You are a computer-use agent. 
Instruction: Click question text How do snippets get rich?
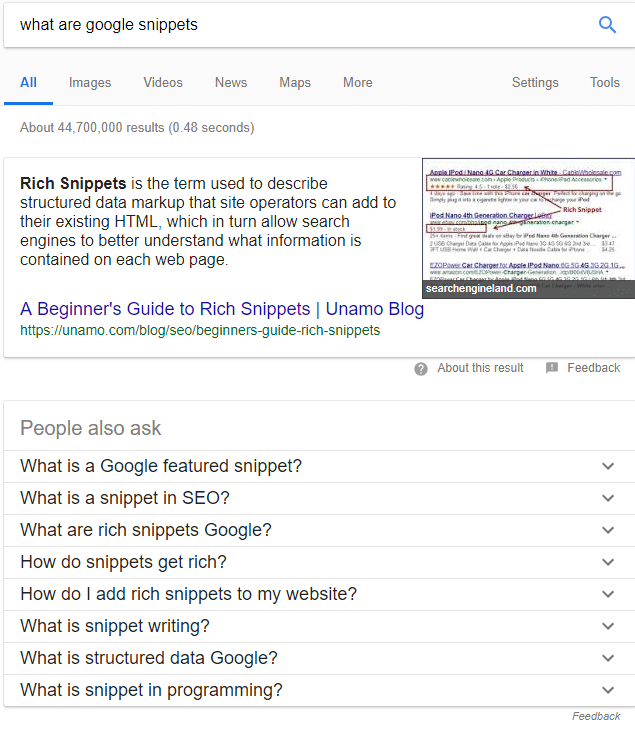[x=123, y=562]
